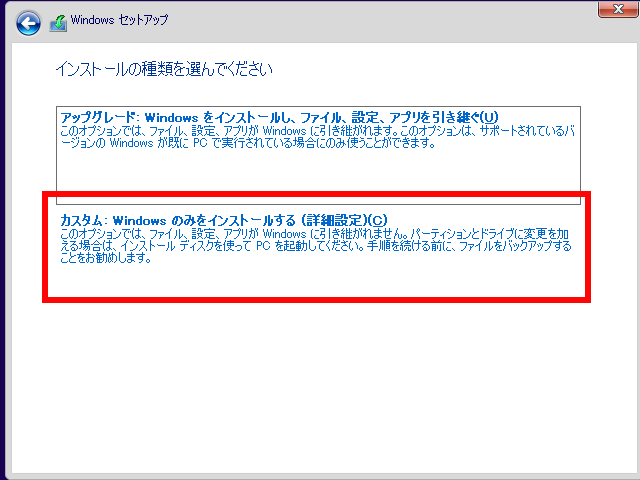This screenshot has height=480, width=640.
Task: Click heading インストールの種類を選んでください
Action: point(163,70)
